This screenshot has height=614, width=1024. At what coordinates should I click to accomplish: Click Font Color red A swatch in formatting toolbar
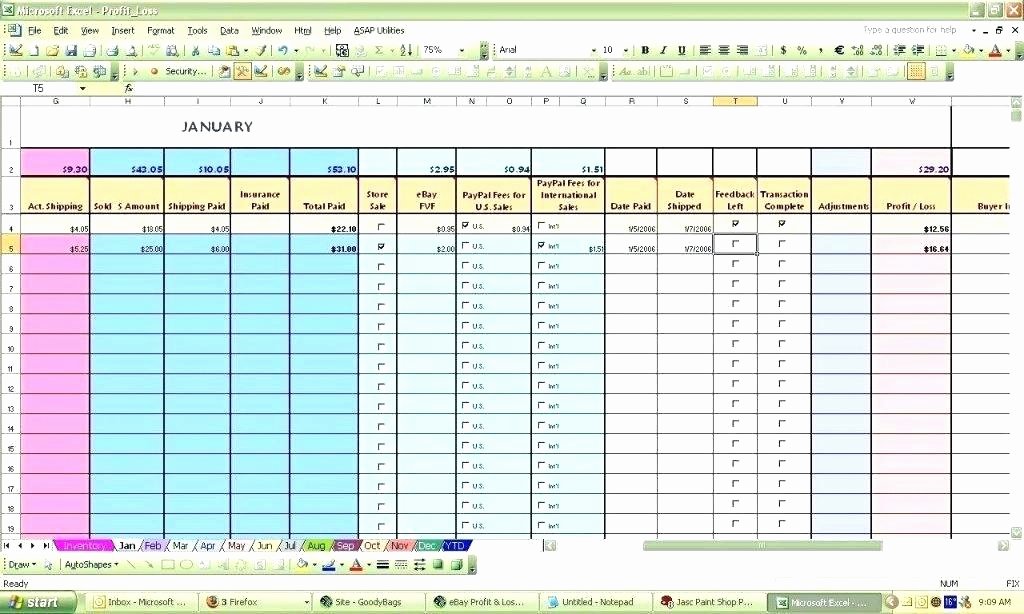tap(996, 50)
